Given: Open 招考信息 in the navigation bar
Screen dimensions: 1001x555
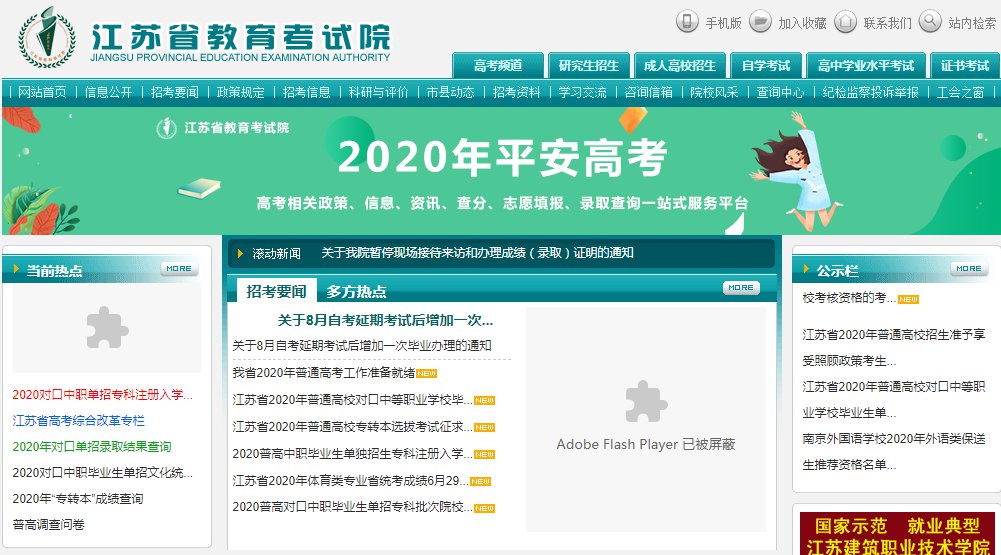Looking at the screenshot, I should pos(307,93).
